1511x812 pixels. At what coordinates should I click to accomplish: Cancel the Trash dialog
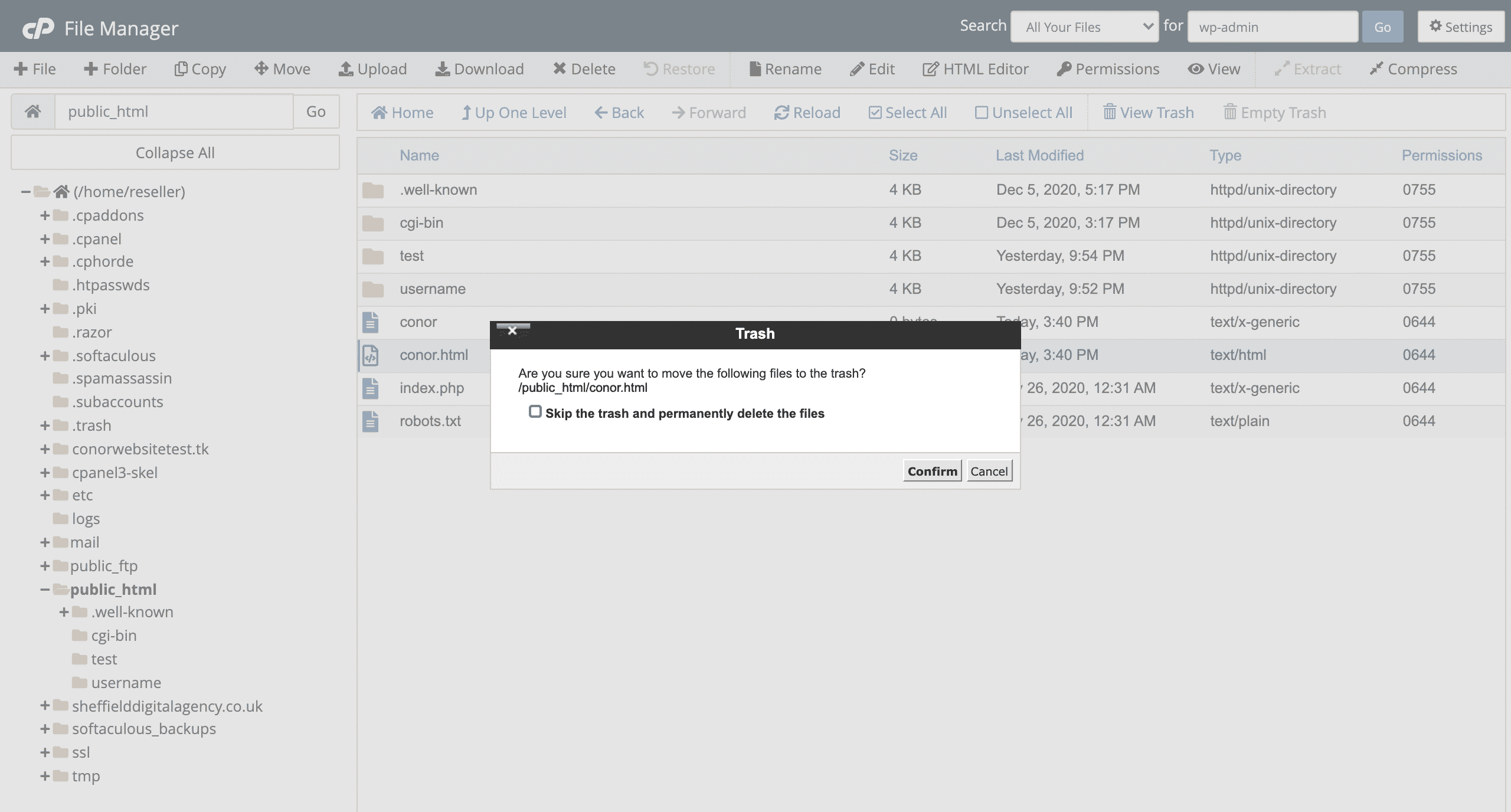click(989, 471)
